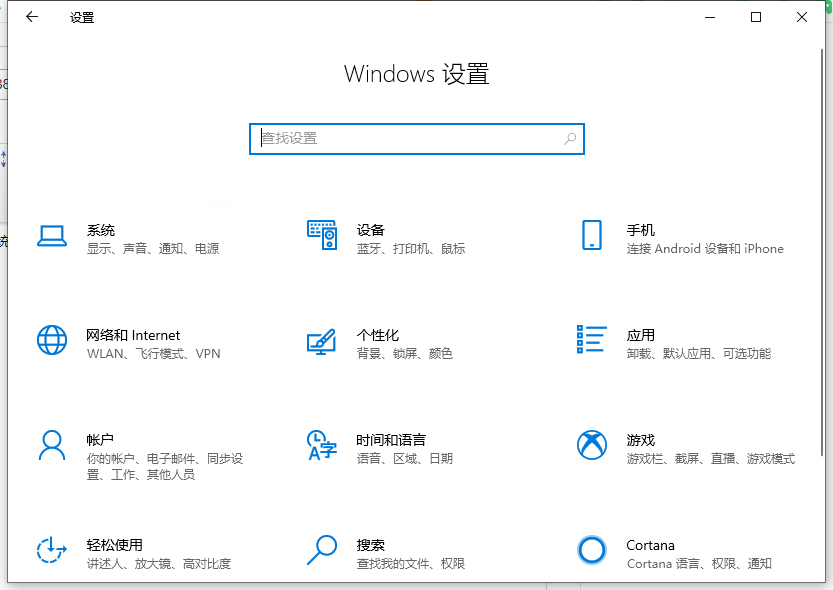Open the 游戏 Xbox icon

pyautogui.click(x=592, y=445)
